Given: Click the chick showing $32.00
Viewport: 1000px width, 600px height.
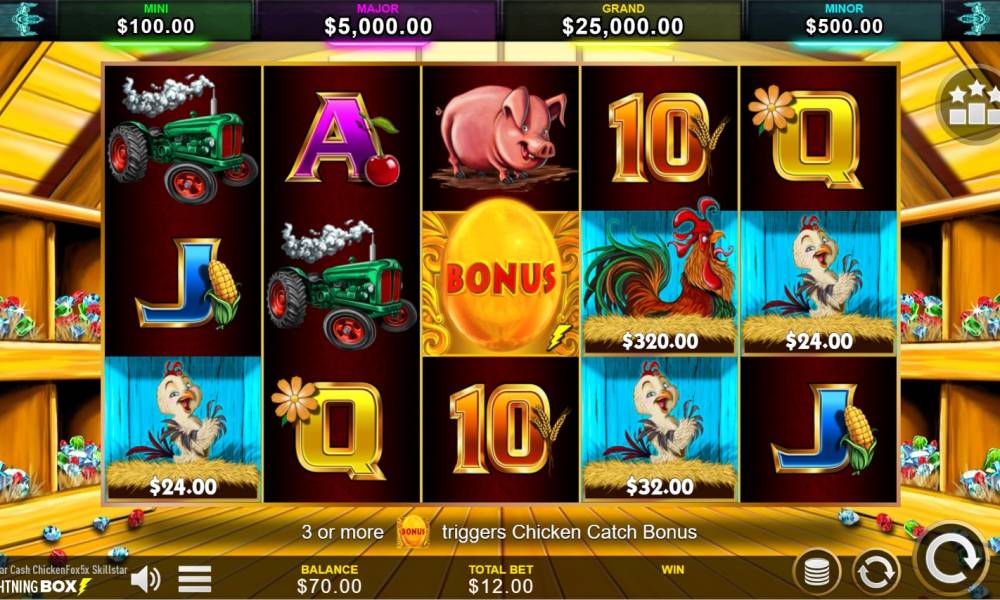Looking at the screenshot, I should coord(659,428).
